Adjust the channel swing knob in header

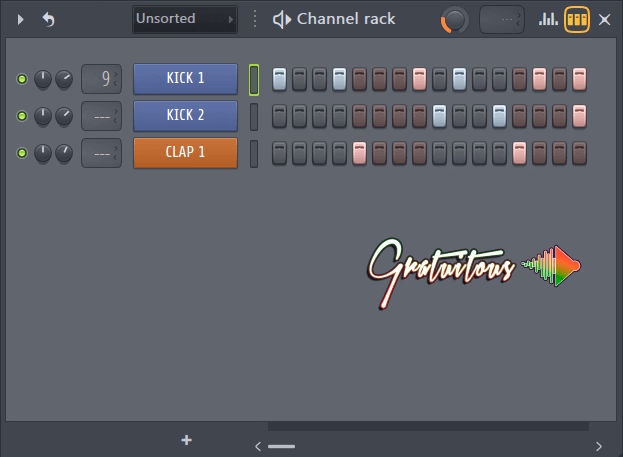[x=455, y=19]
